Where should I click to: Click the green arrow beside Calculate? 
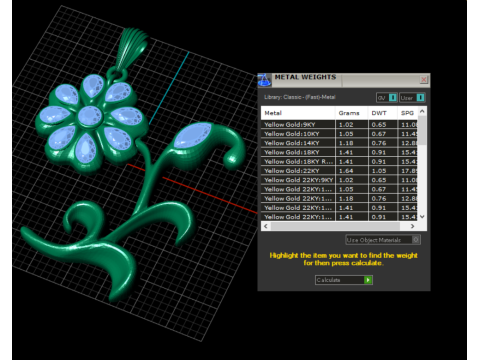tap(368, 280)
